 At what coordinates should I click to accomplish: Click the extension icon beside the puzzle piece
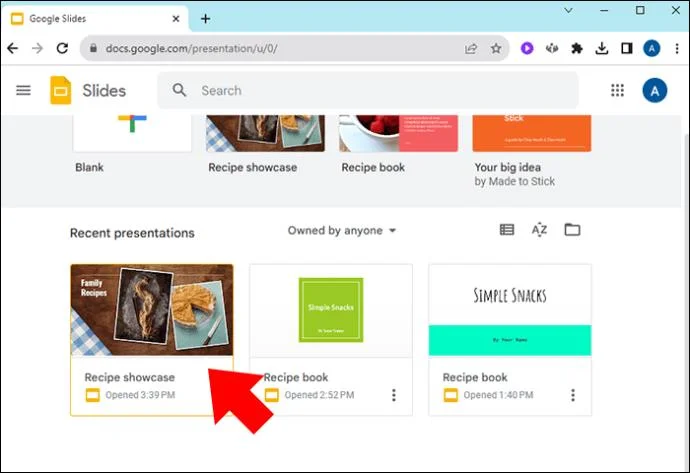552,48
